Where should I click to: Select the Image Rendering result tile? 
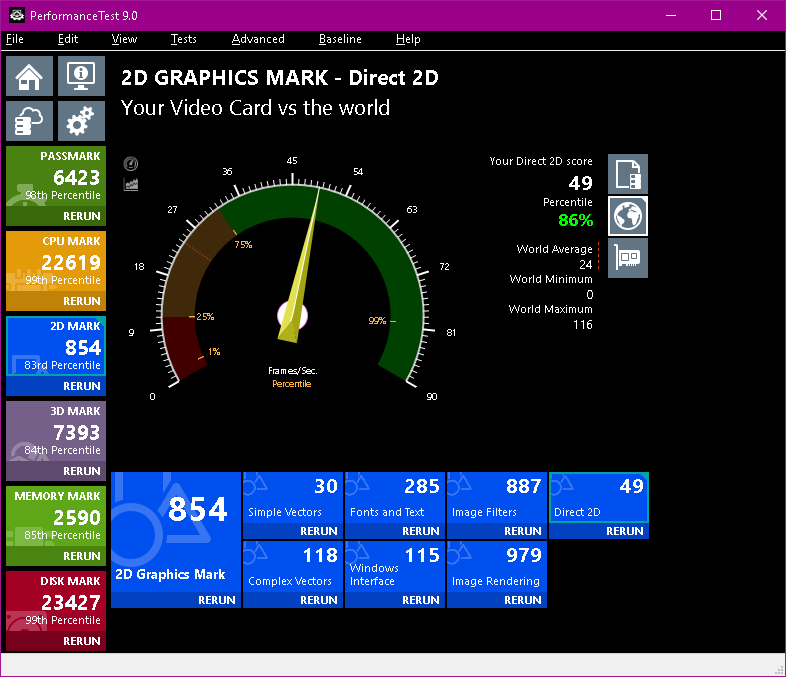point(497,567)
